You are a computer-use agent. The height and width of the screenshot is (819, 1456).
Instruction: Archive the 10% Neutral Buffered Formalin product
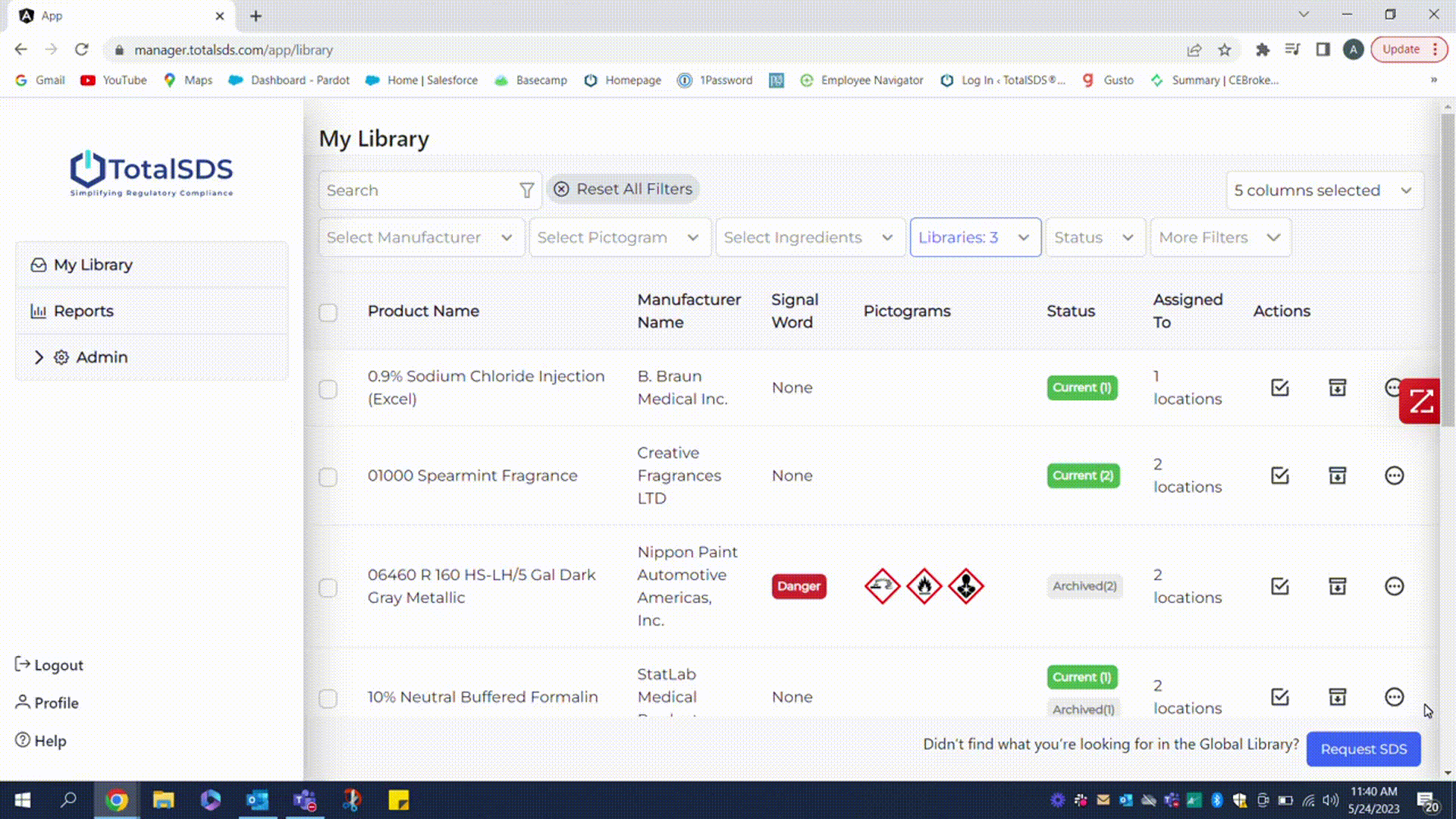pos(1337,697)
